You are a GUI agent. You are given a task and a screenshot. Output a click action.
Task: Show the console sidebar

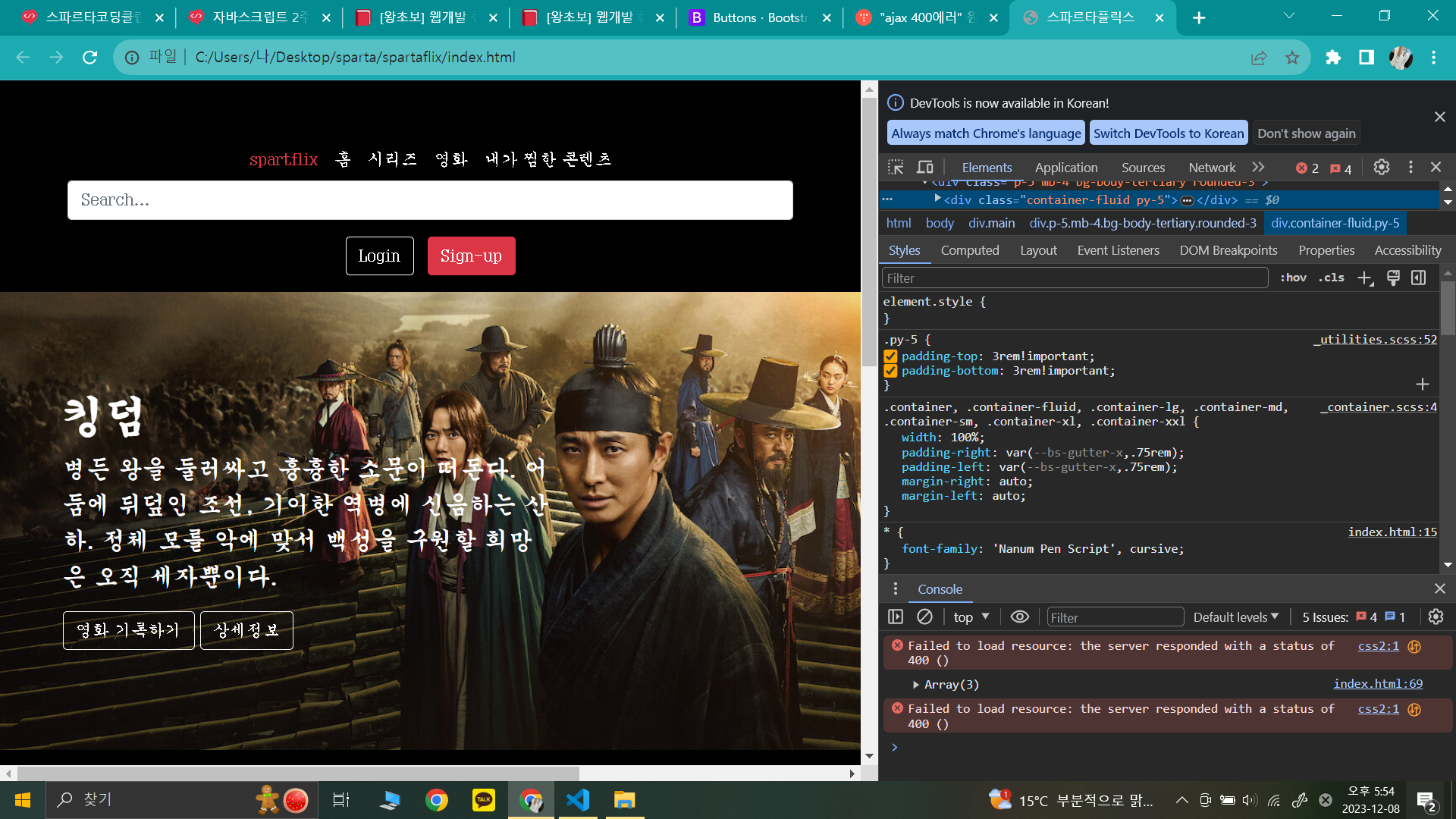(896, 617)
